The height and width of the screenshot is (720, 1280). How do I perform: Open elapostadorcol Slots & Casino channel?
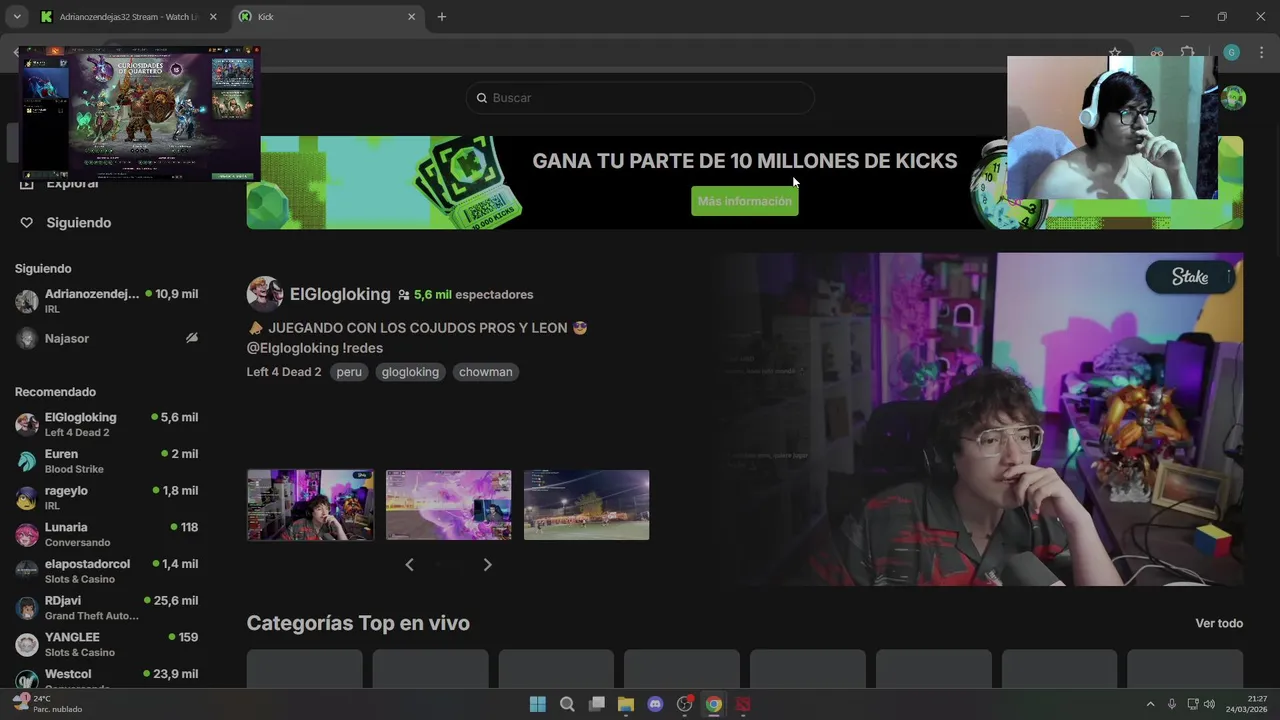coord(107,571)
